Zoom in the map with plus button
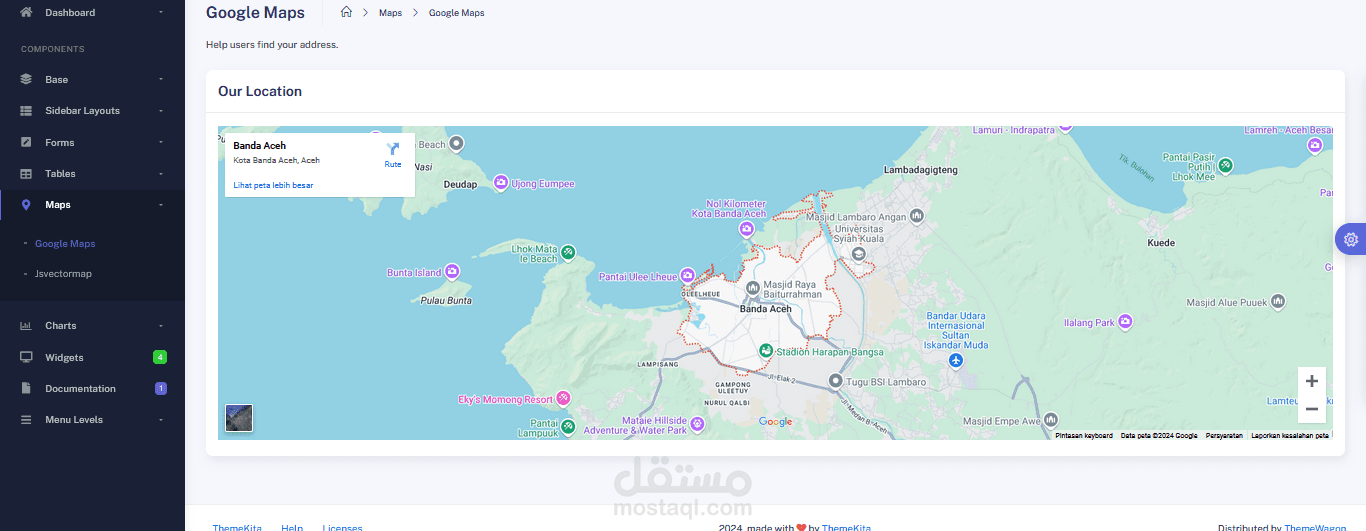Screen dimensions: 1366x531 (1312, 381)
